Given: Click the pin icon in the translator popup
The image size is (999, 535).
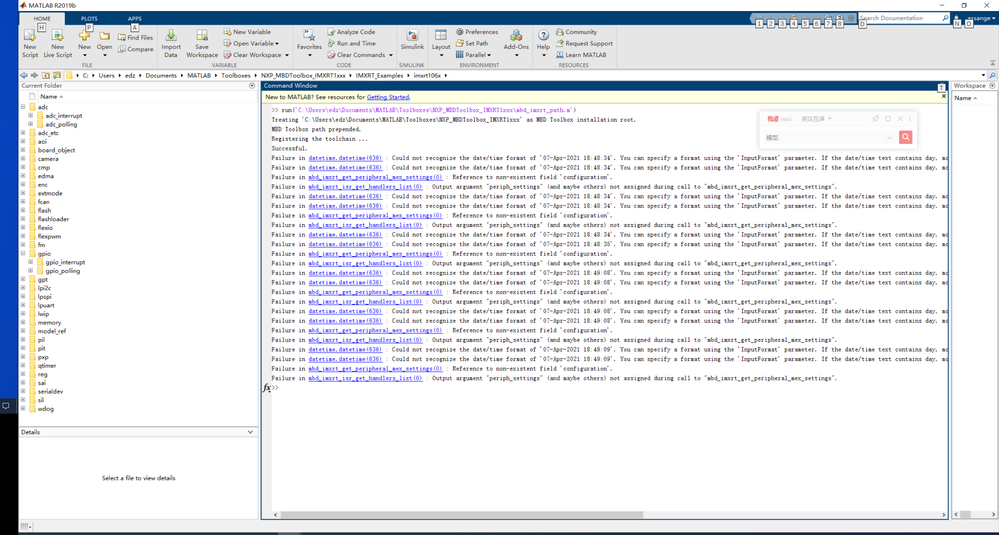Looking at the screenshot, I should pos(875,118).
